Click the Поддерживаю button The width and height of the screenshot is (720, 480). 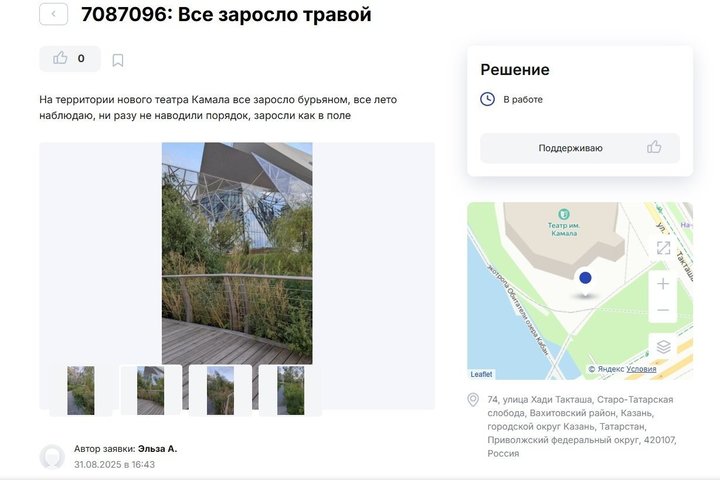(x=580, y=148)
